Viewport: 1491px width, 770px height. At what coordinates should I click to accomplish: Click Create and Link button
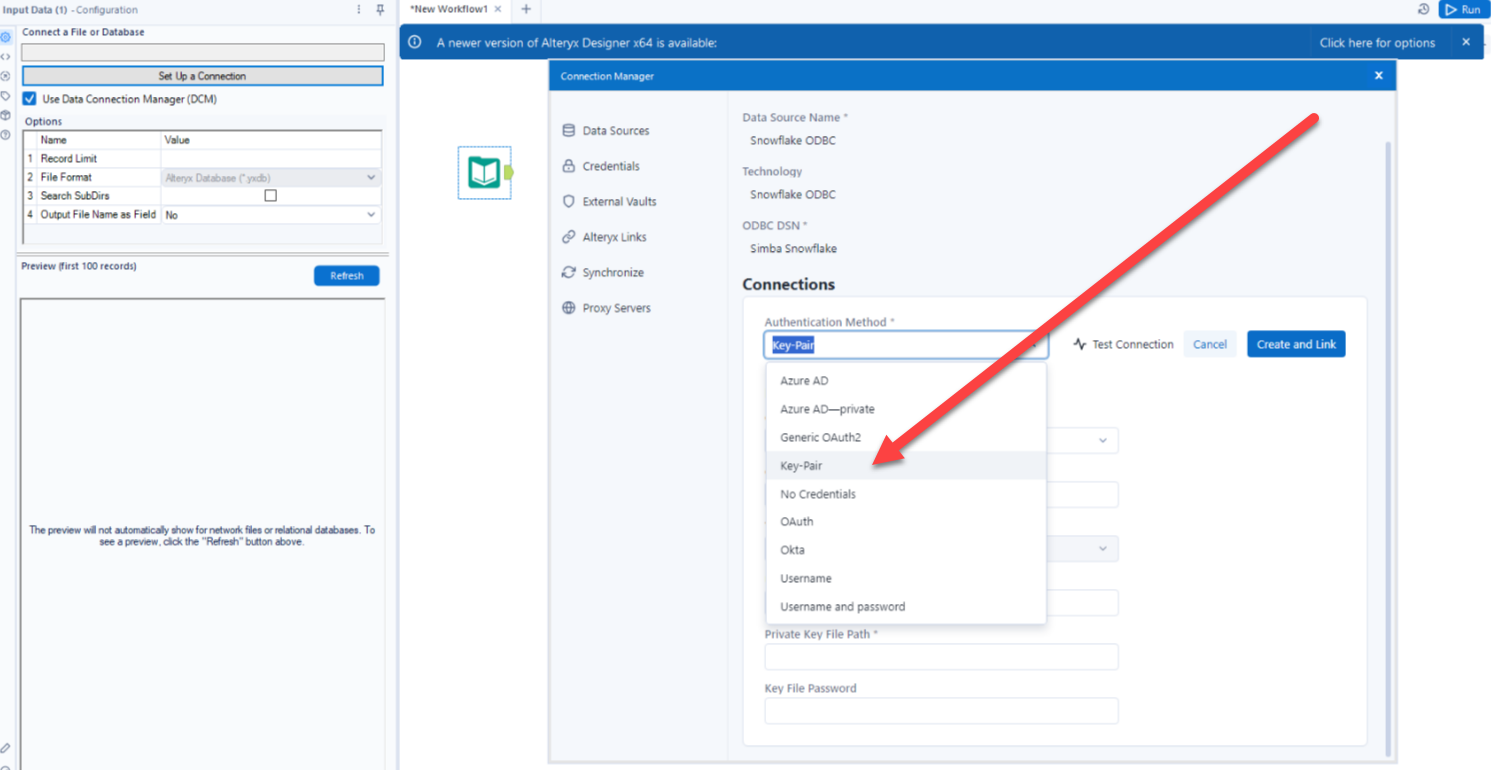pos(1296,344)
